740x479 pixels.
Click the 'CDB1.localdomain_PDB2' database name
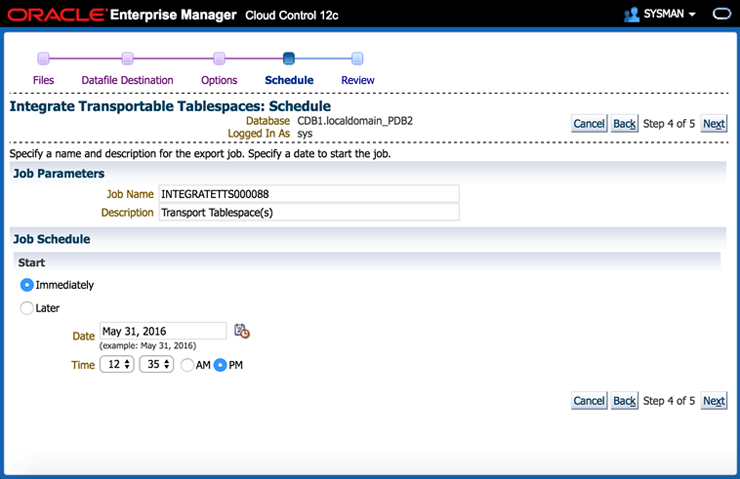[355, 121]
